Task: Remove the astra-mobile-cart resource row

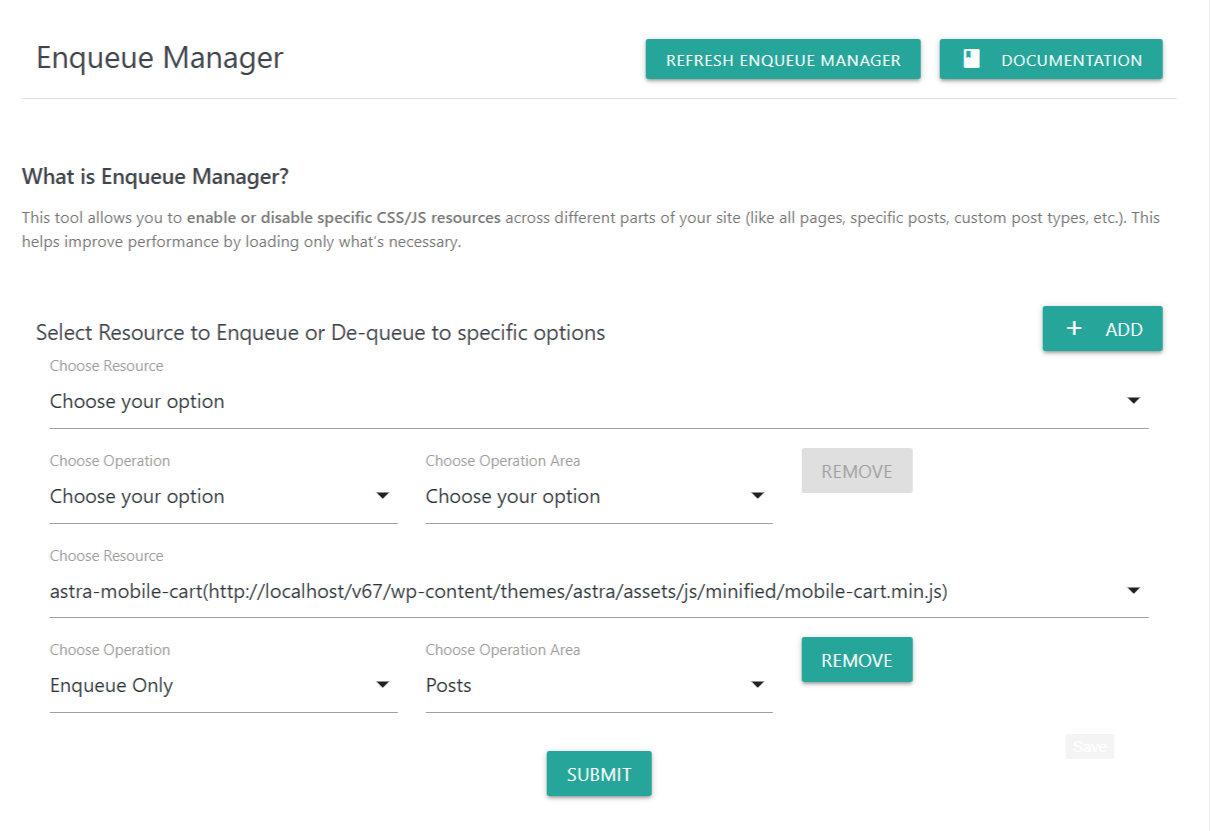Action: pyautogui.click(x=857, y=660)
